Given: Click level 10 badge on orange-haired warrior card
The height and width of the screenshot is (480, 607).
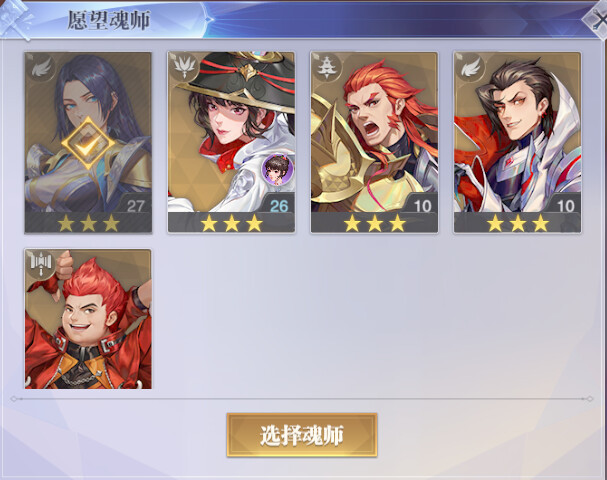Looking at the screenshot, I should tap(422, 205).
